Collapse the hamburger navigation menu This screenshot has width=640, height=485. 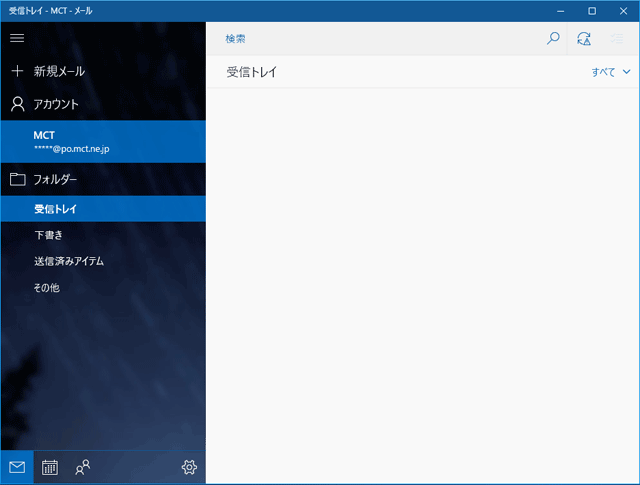17,38
